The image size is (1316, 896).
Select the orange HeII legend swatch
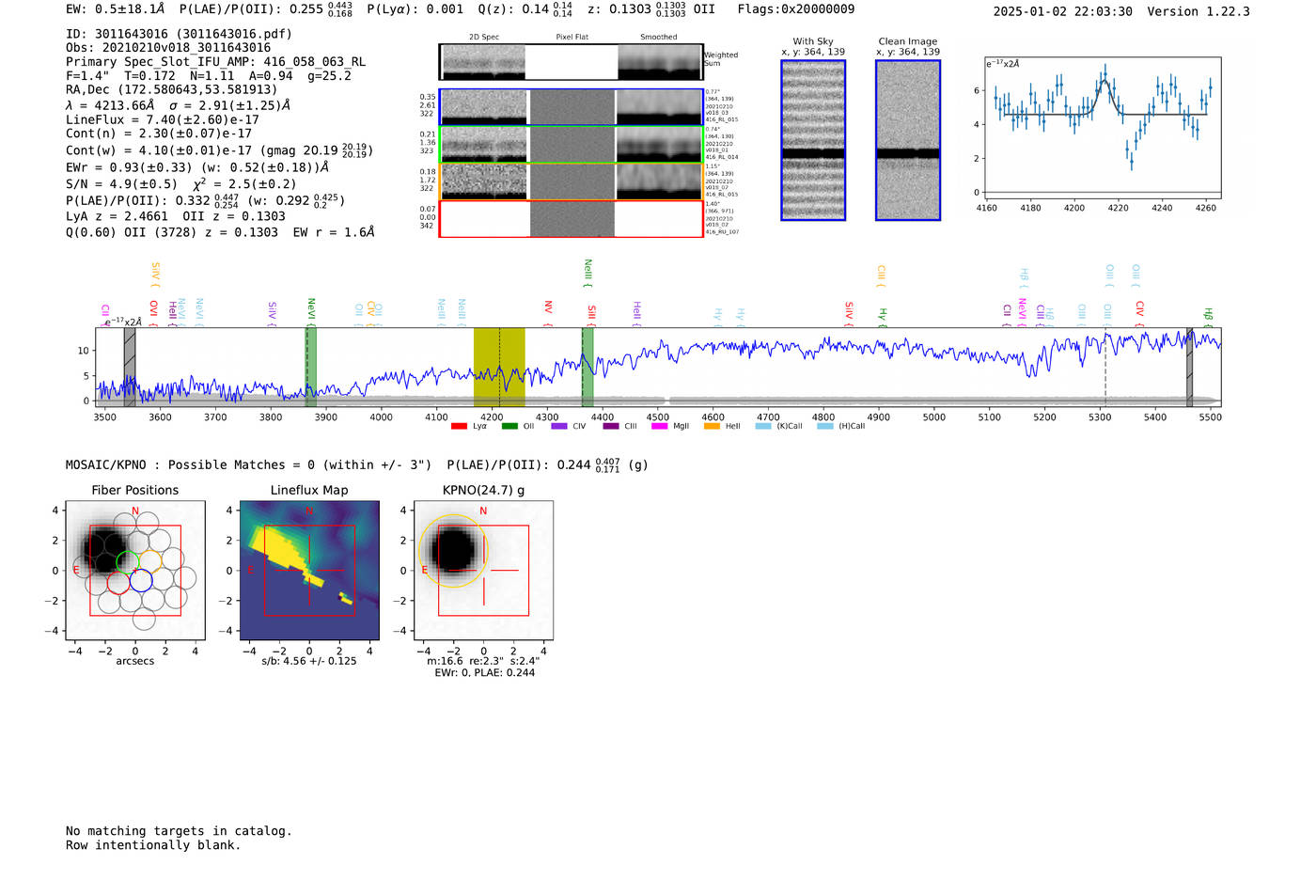(712, 427)
